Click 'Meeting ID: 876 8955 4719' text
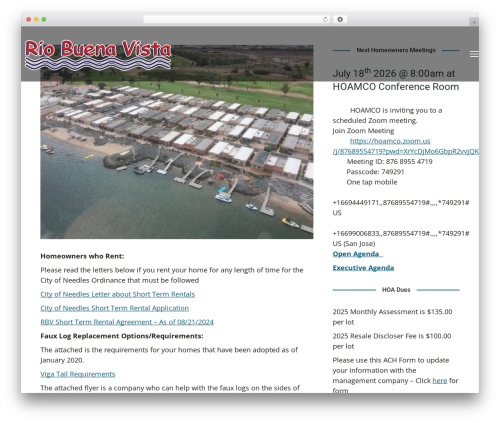The width and height of the screenshot is (500, 423). (x=389, y=162)
